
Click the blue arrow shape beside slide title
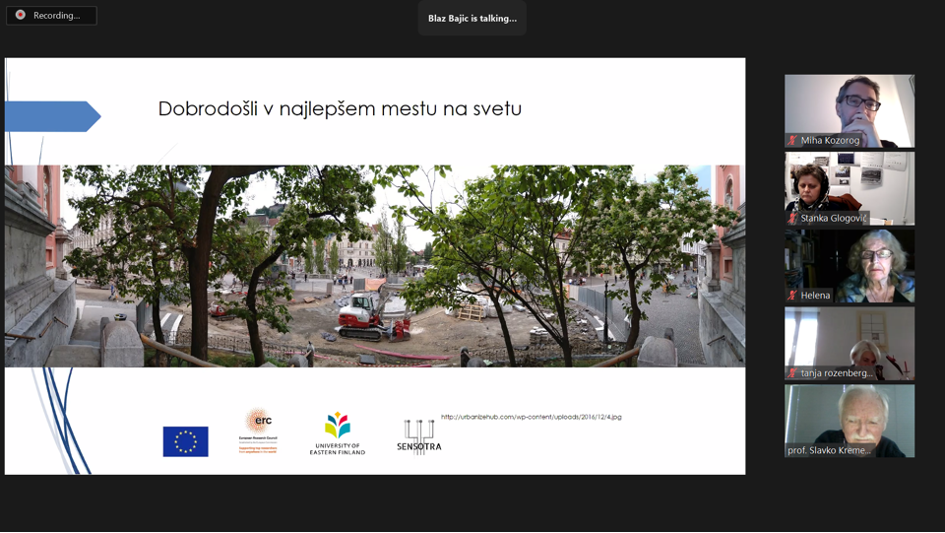click(x=52, y=116)
